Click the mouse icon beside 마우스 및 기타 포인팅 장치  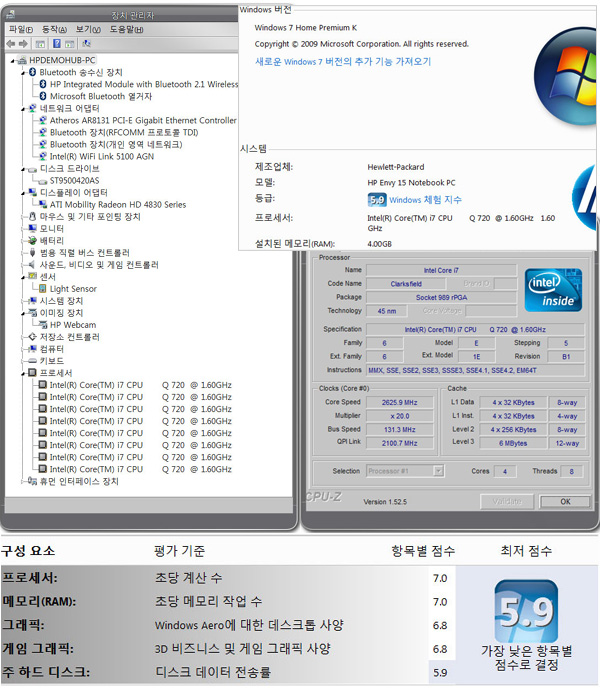click(x=32, y=216)
